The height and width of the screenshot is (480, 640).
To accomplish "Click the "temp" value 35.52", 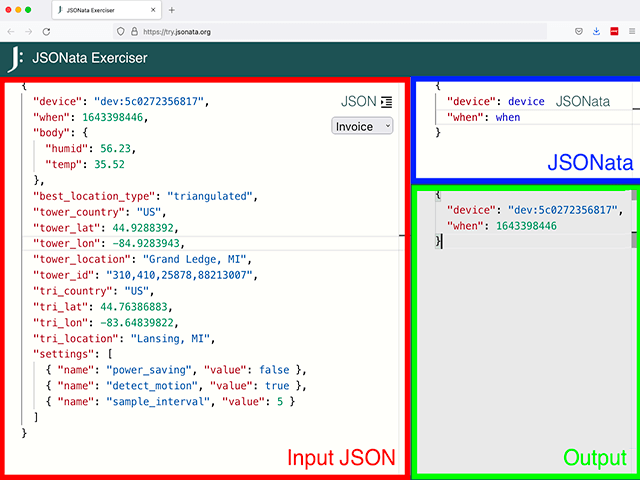I will [x=109, y=164].
